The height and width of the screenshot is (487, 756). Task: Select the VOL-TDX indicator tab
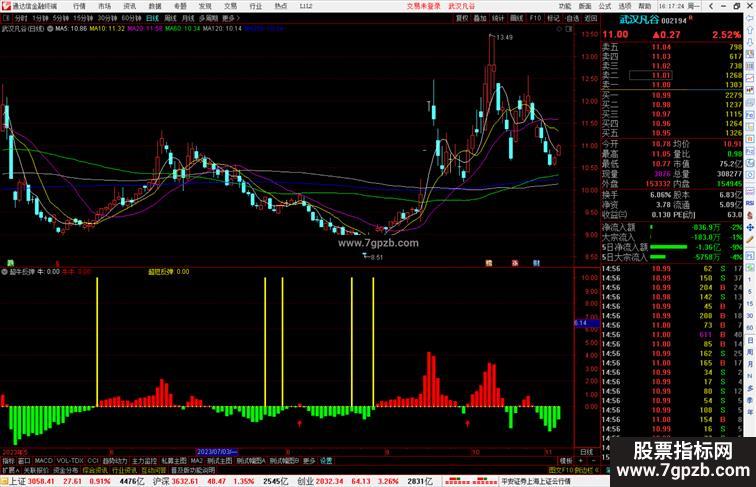click(x=70, y=461)
